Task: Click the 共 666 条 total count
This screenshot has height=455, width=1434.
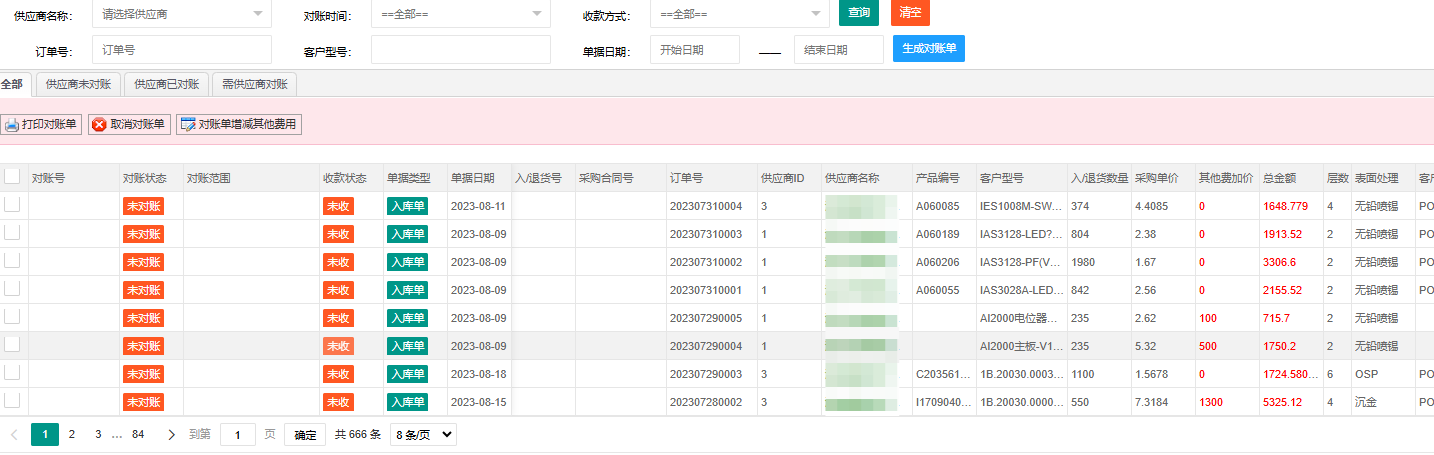Action: click(x=357, y=435)
